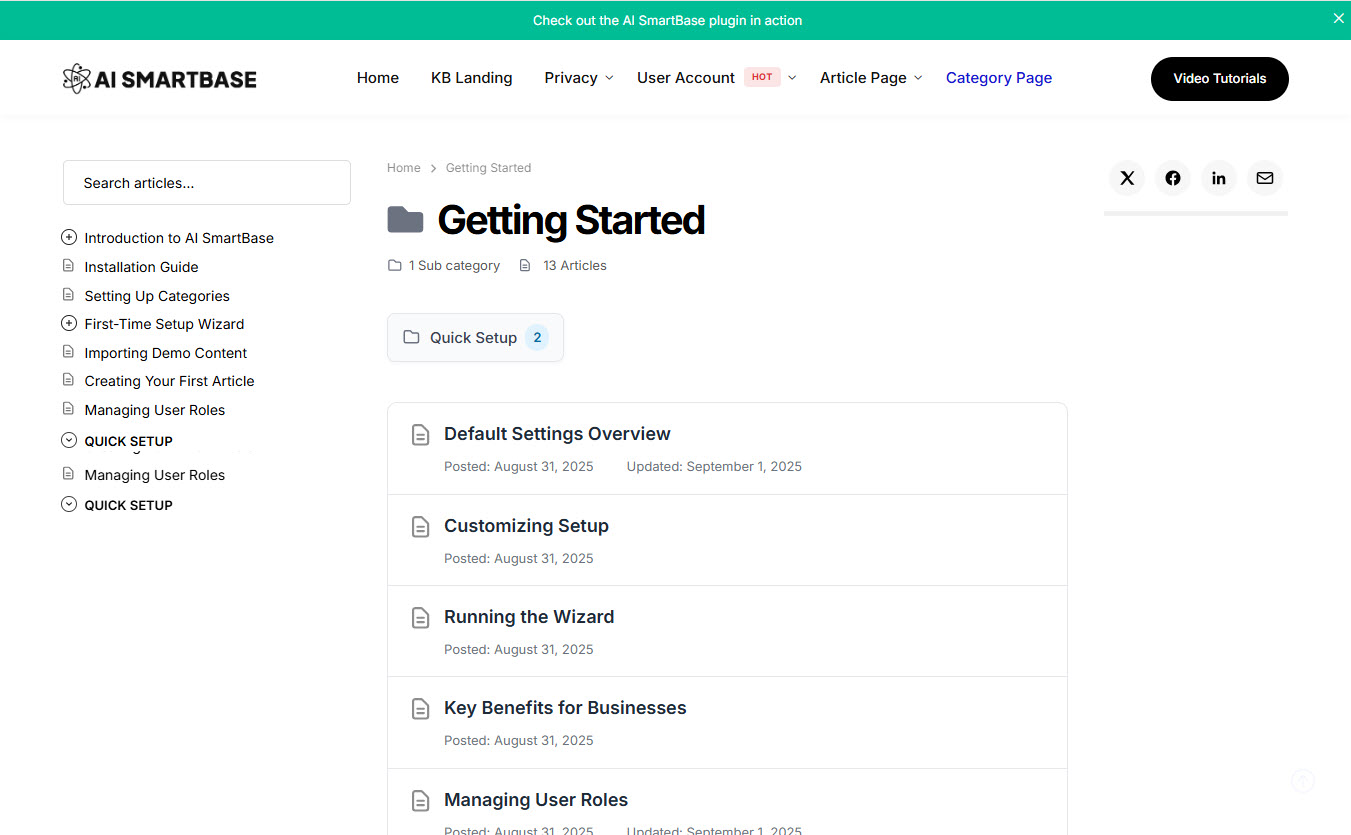Open the Running the Wizard article

point(529,617)
